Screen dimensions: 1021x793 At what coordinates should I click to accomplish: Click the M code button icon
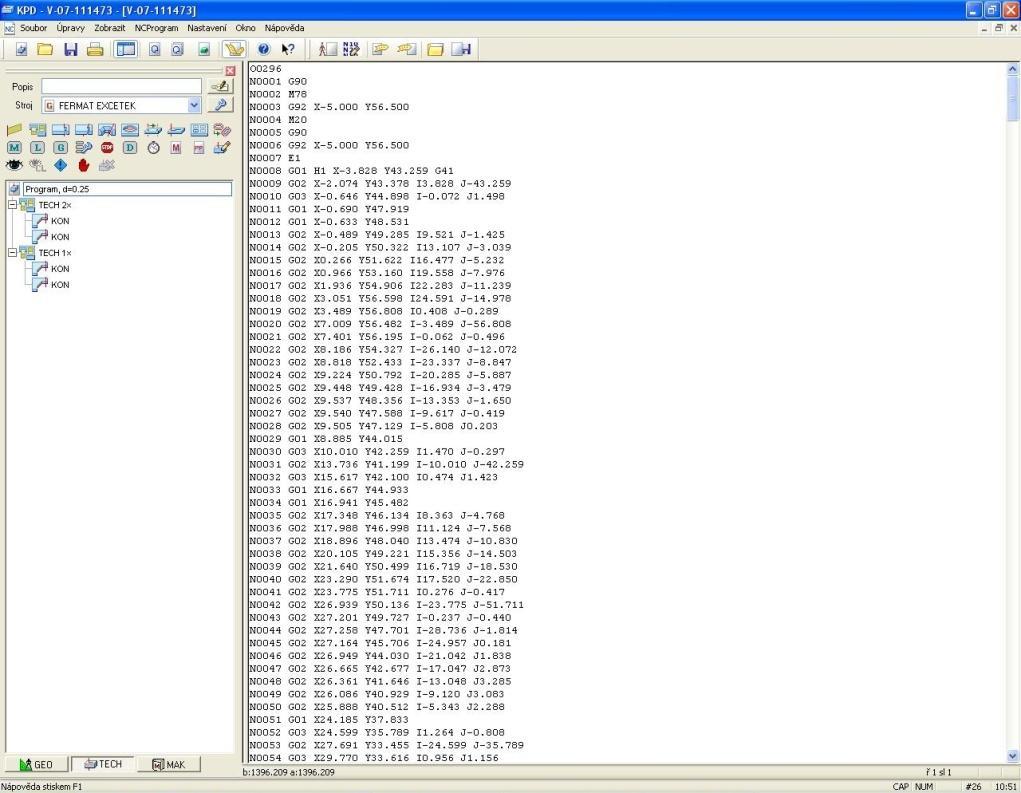coord(14,148)
